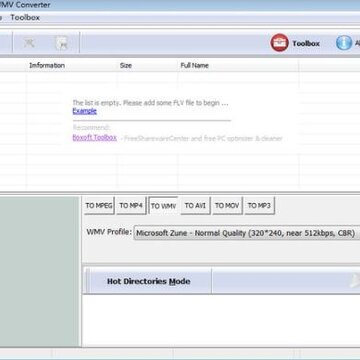The width and height of the screenshot is (360, 360).
Task: Switch to the TO MPEG tab
Action: 99,206
